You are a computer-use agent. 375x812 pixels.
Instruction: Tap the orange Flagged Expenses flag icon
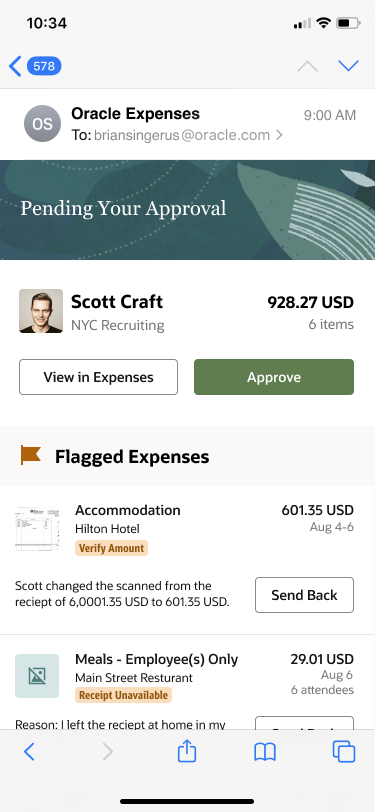pos(31,455)
